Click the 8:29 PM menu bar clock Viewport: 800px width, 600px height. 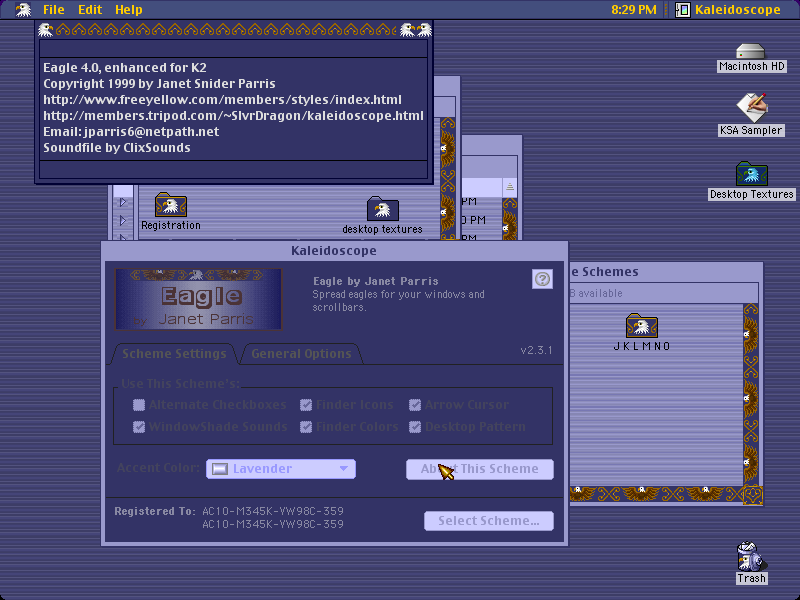(634, 10)
